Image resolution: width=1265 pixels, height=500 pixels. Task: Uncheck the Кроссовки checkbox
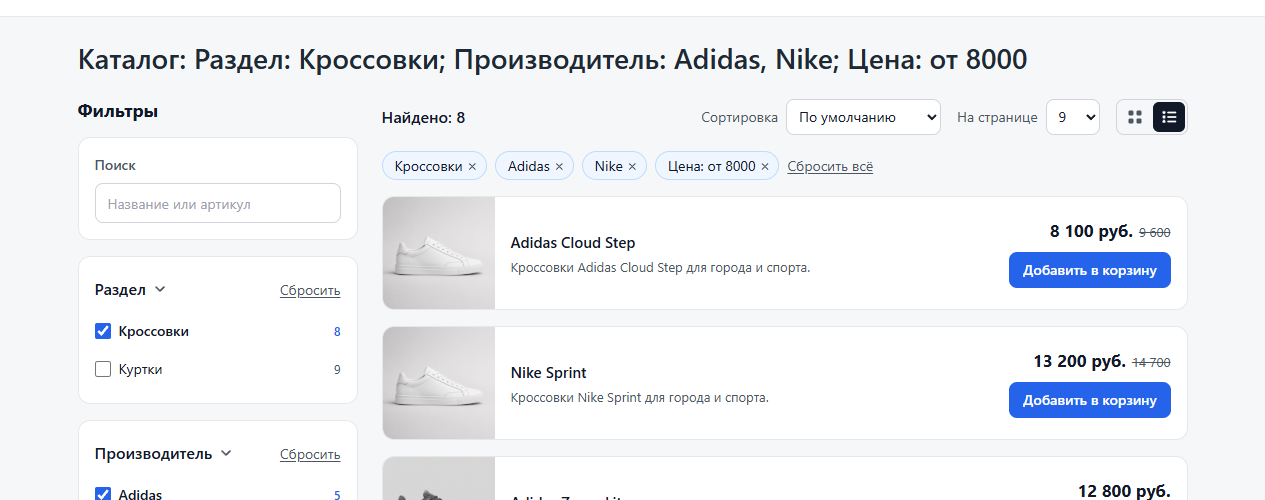click(103, 331)
